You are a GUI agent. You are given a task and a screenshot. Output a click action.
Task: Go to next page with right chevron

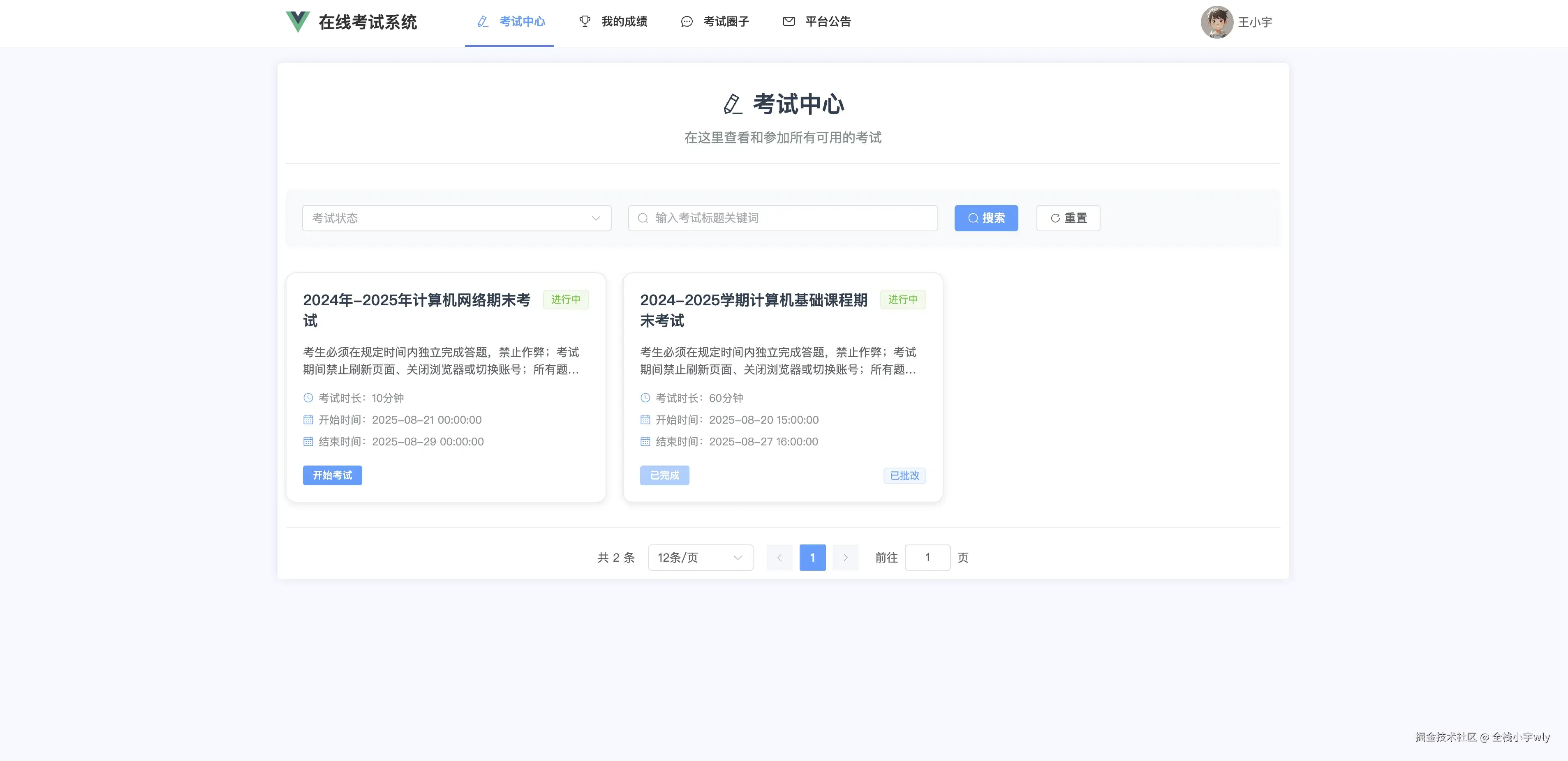(x=845, y=558)
